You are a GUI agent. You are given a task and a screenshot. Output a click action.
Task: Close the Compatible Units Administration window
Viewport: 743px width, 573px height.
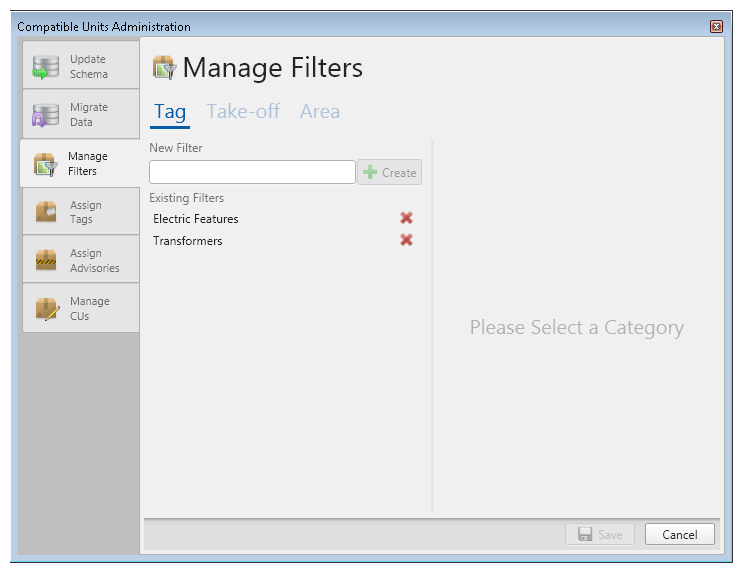(x=716, y=27)
